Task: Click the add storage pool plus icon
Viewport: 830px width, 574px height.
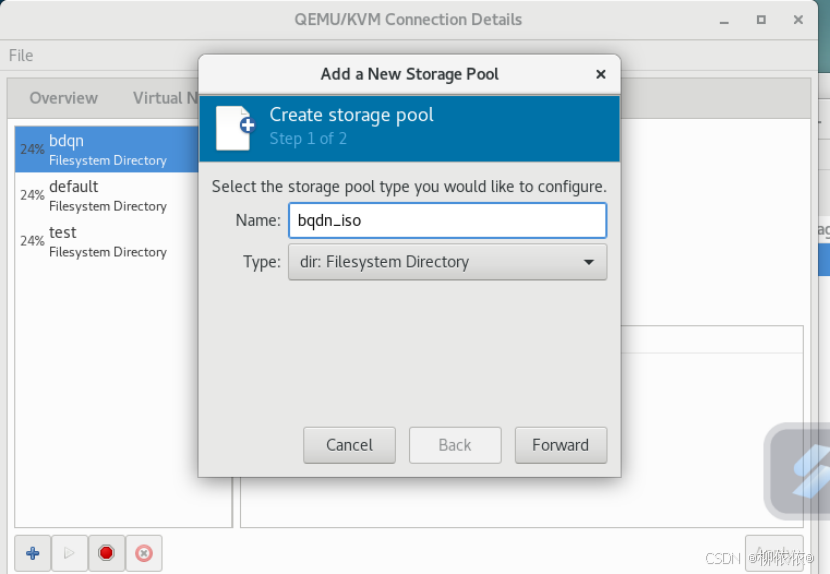Action: tap(33, 552)
